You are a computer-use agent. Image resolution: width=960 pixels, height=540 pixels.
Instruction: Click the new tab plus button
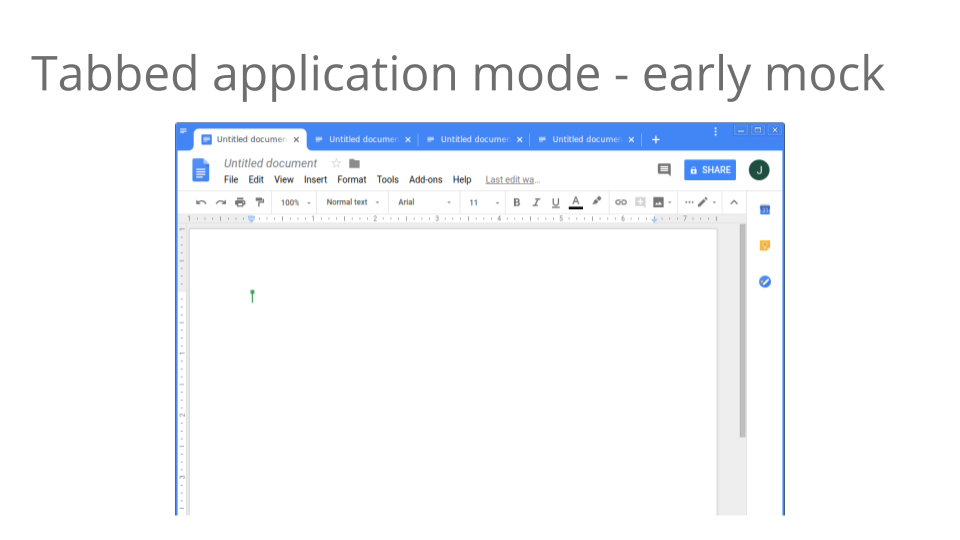(x=656, y=140)
